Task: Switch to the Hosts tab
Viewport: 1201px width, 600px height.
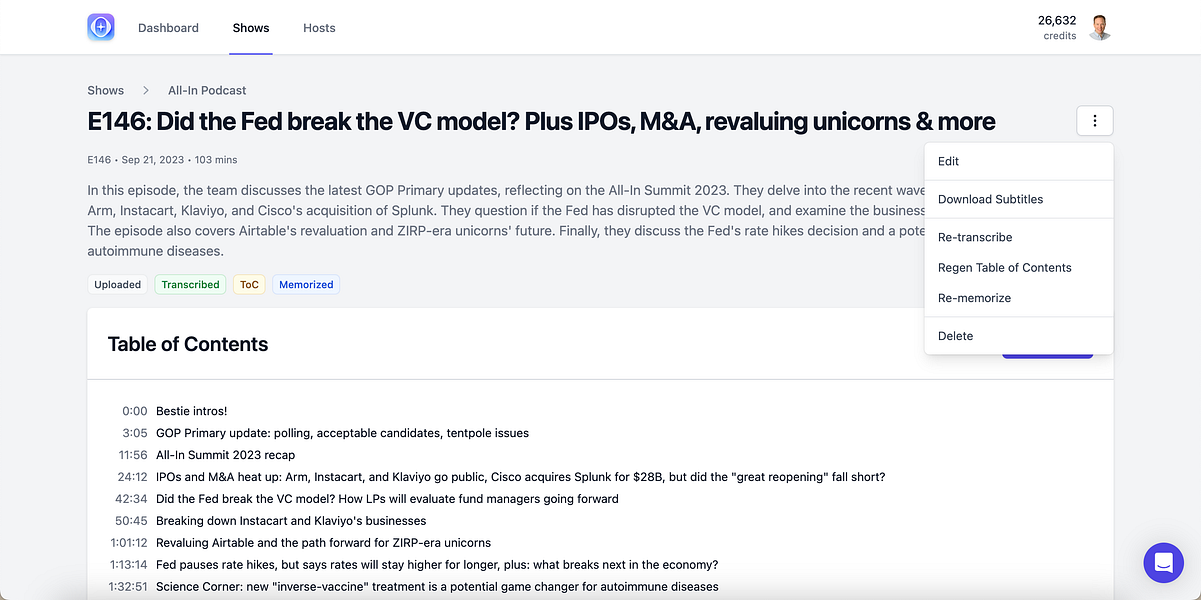Action: click(x=319, y=28)
